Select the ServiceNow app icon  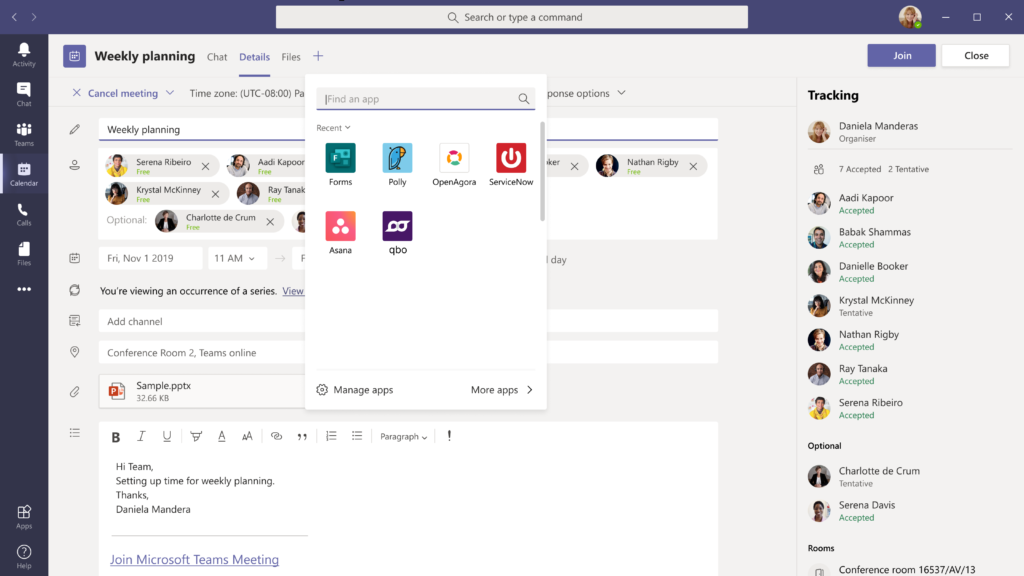511,159
